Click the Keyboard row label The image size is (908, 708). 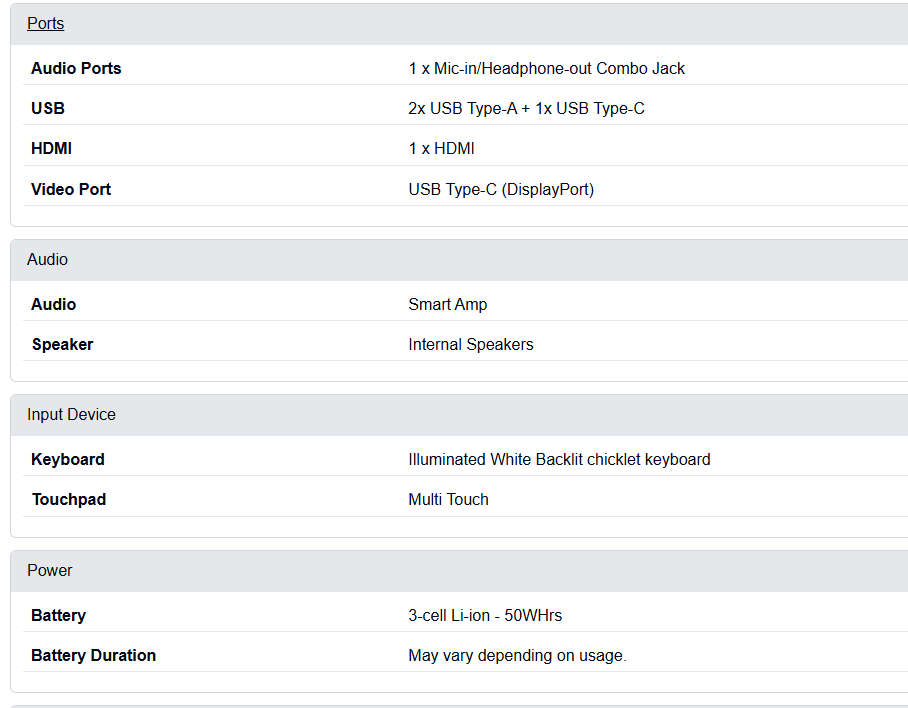click(67, 459)
